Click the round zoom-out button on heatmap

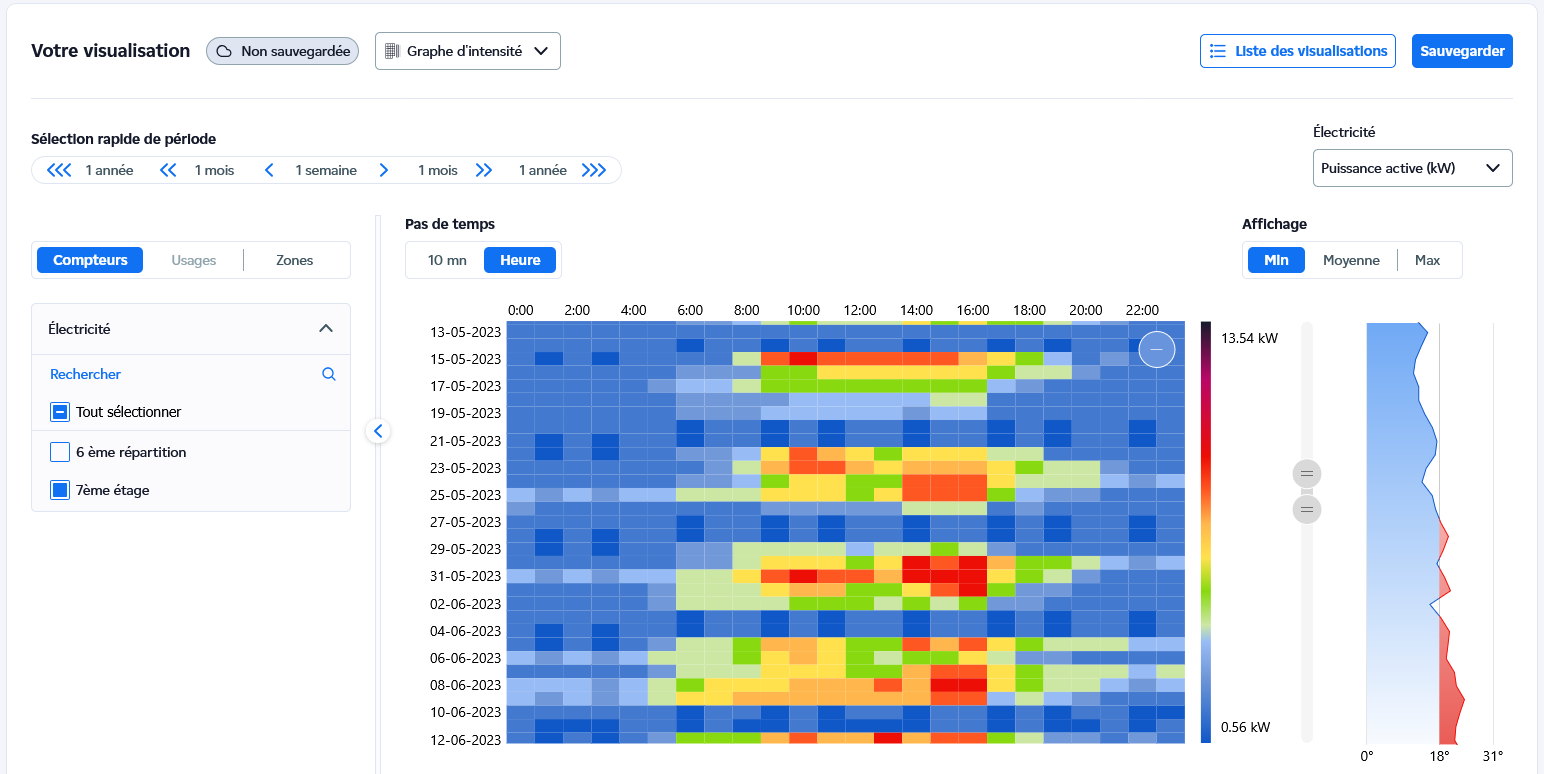[x=1157, y=349]
